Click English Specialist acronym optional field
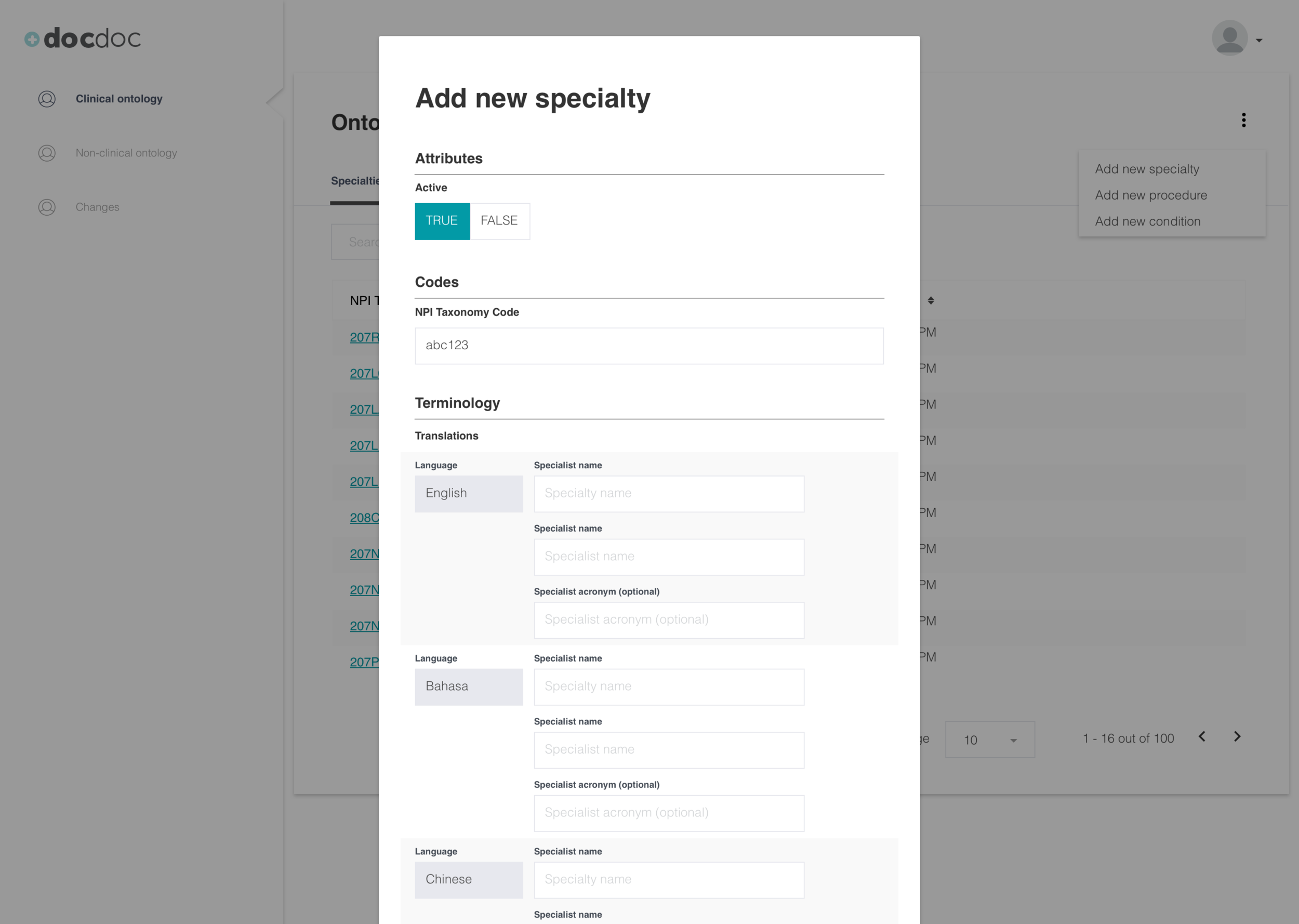The height and width of the screenshot is (924, 1299). pos(669,620)
